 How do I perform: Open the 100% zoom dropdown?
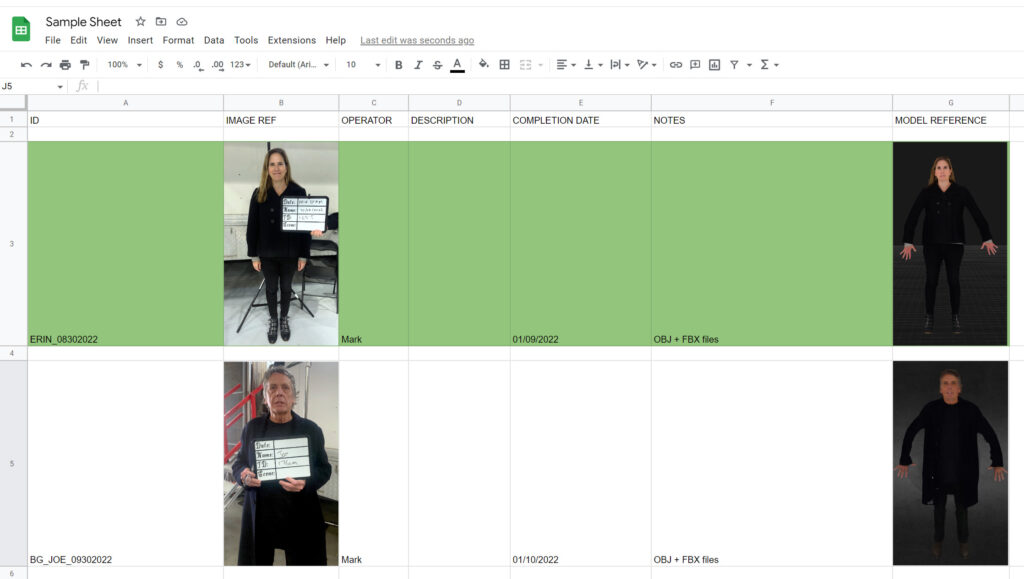pyautogui.click(x=124, y=65)
